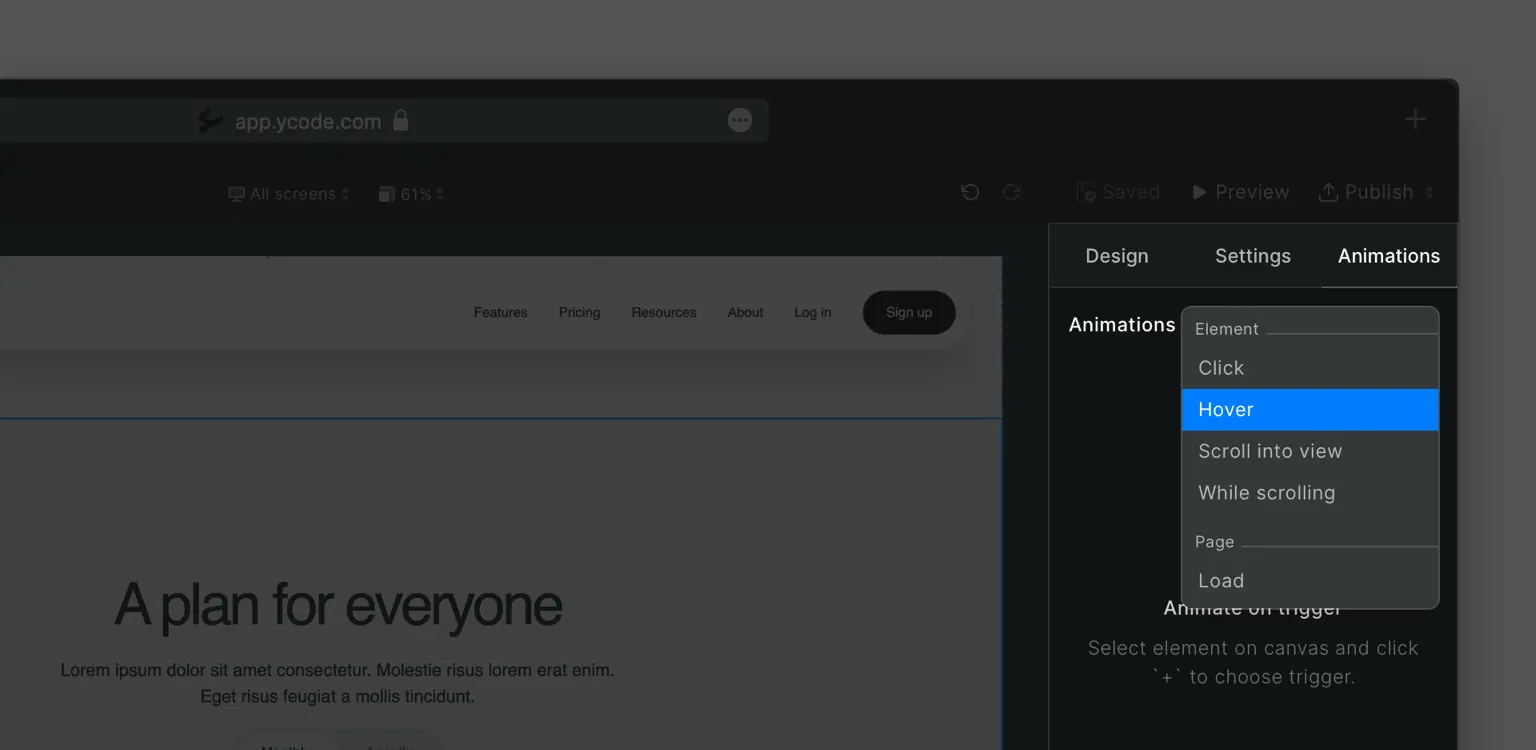Click the Animations section label

click(1122, 325)
